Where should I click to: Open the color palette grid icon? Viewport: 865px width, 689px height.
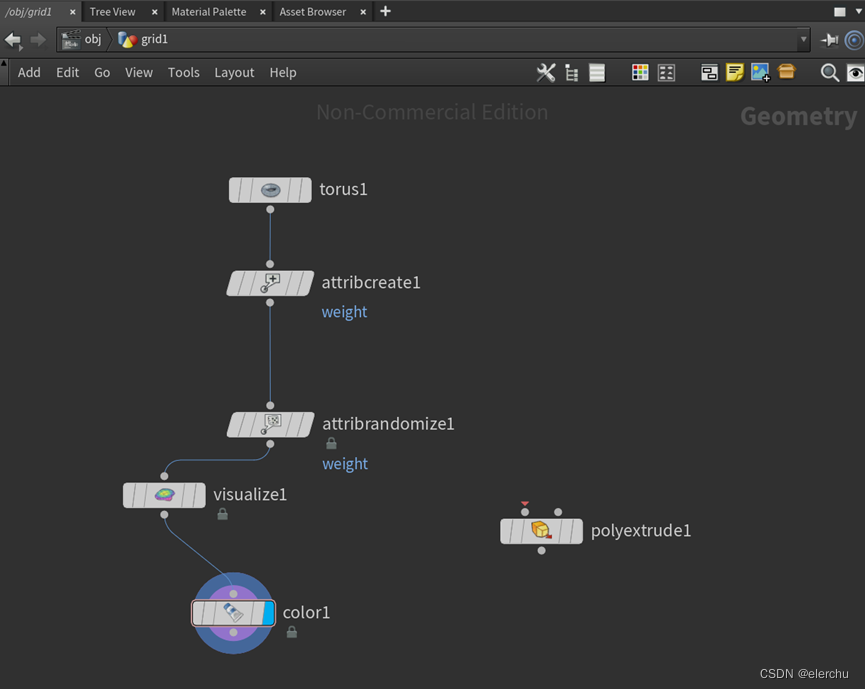click(640, 72)
